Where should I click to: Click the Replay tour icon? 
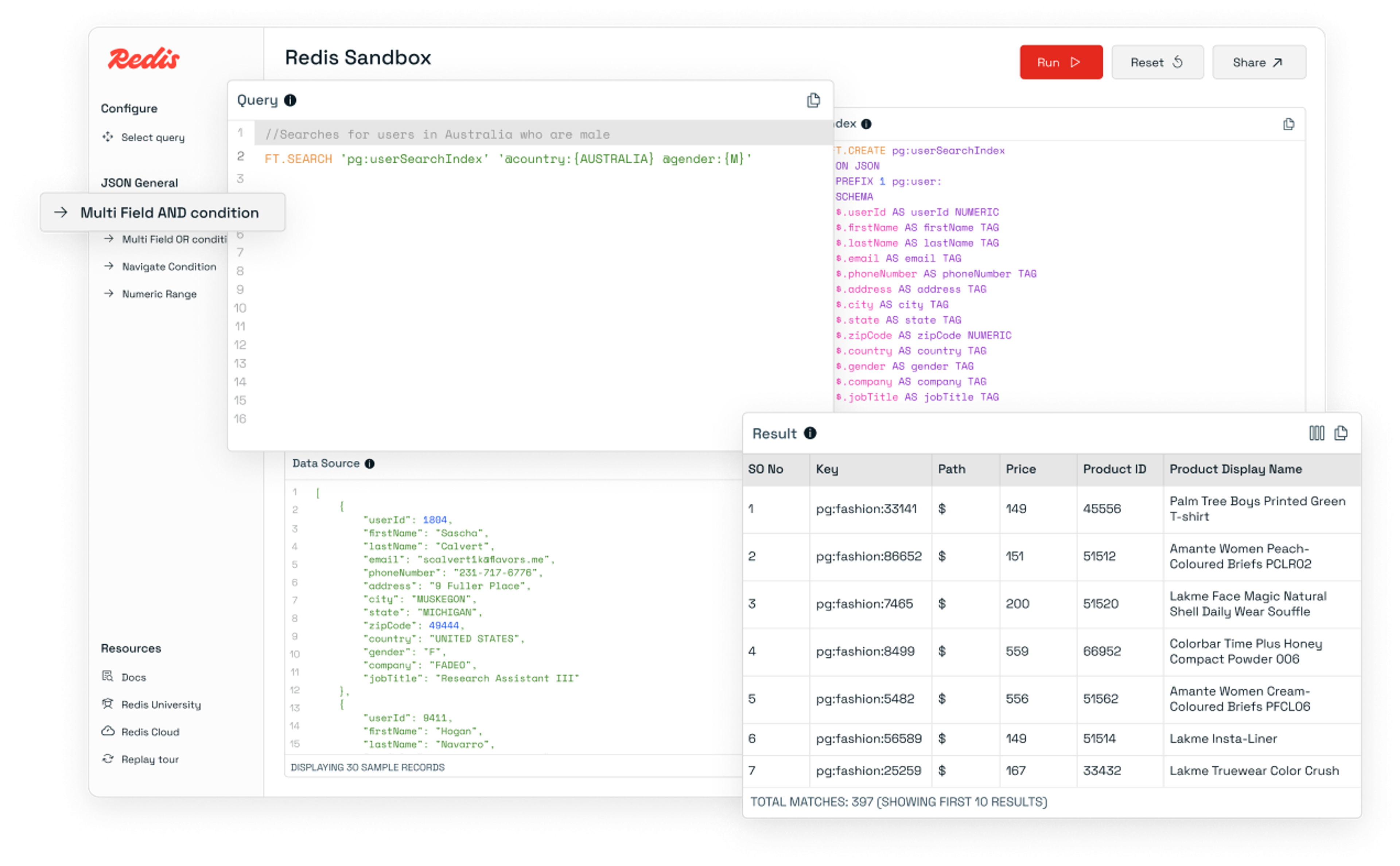108,758
